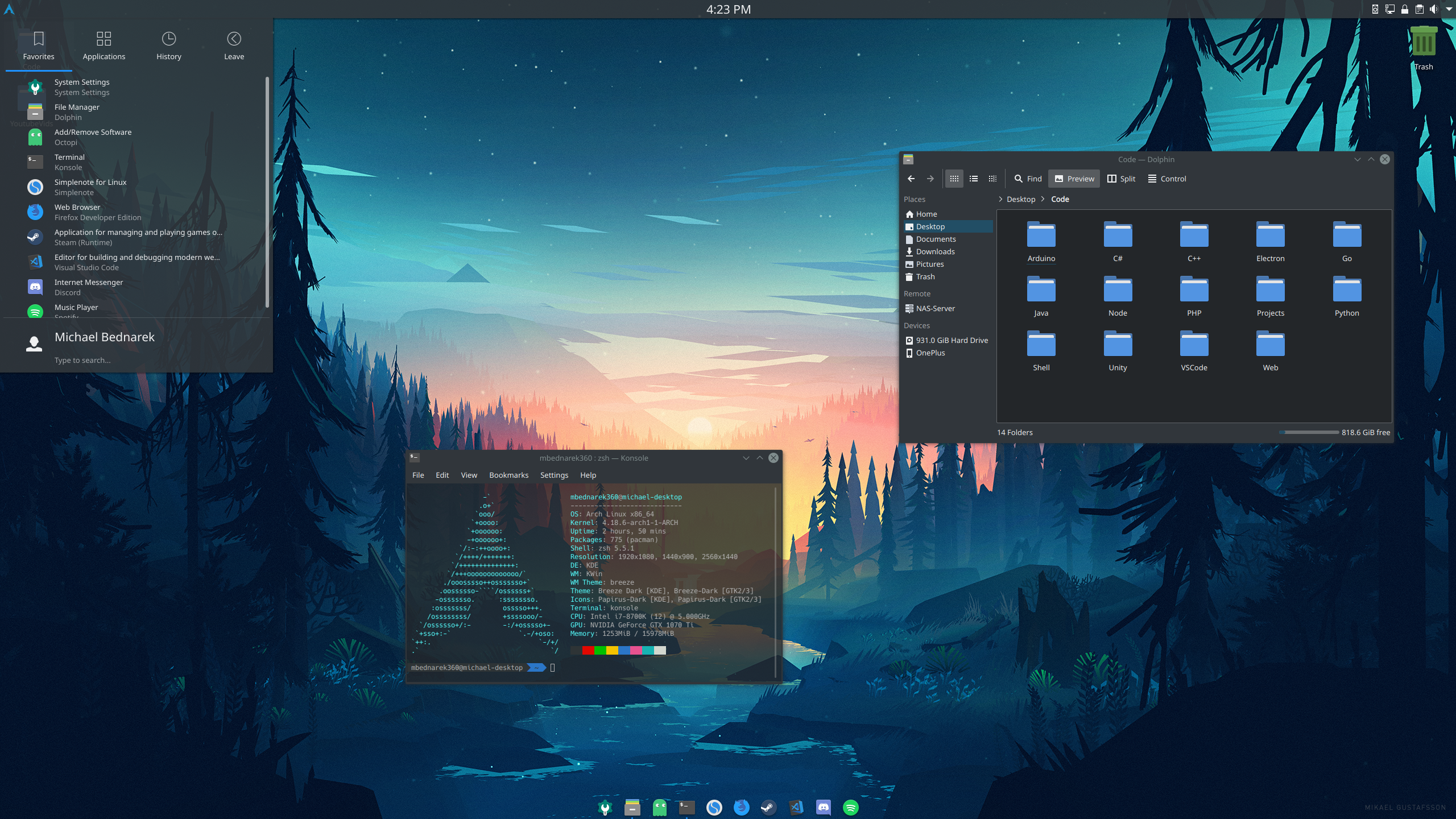Select the Unity folder
The image size is (1456, 819).
pos(1118,351)
